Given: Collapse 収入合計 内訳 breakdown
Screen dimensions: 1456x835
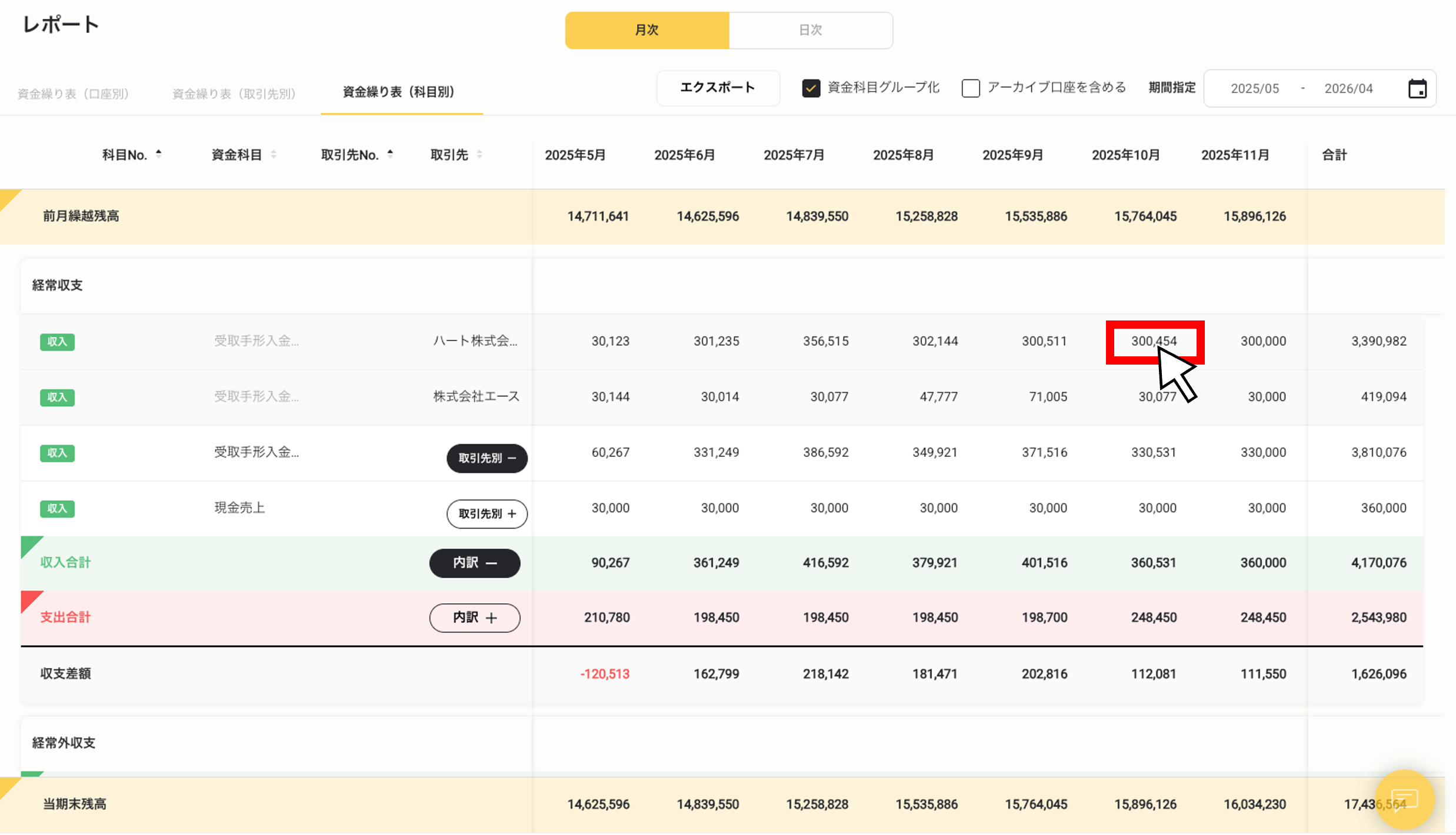Looking at the screenshot, I should point(474,563).
